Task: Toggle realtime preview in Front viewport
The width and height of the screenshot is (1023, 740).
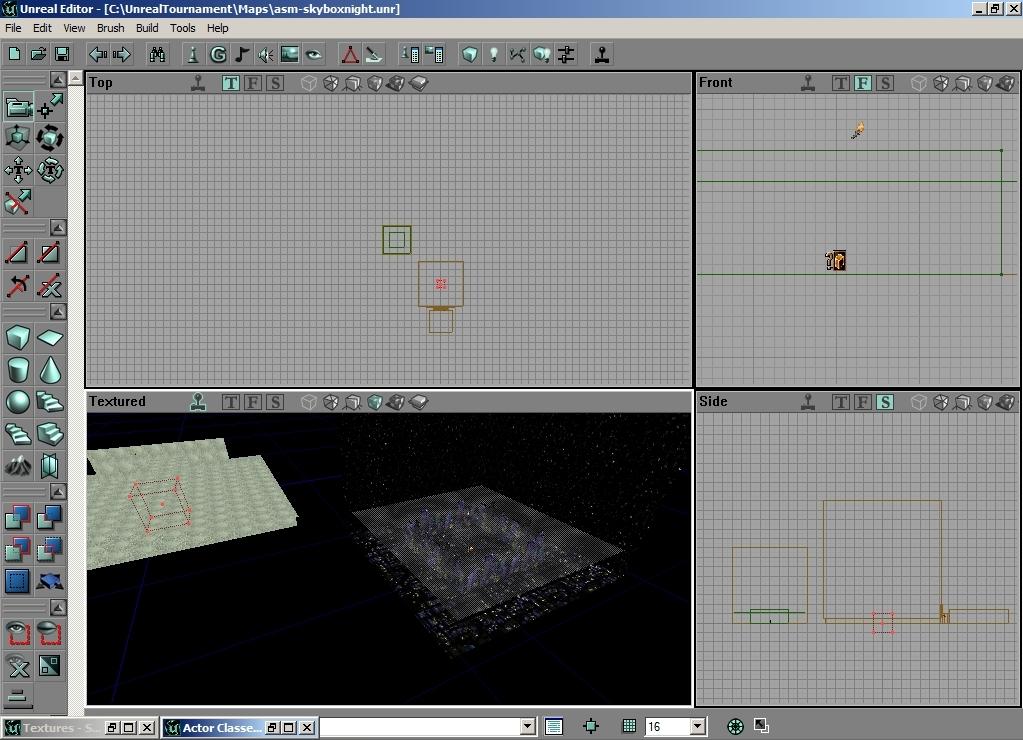Action: [x=807, y=83]
